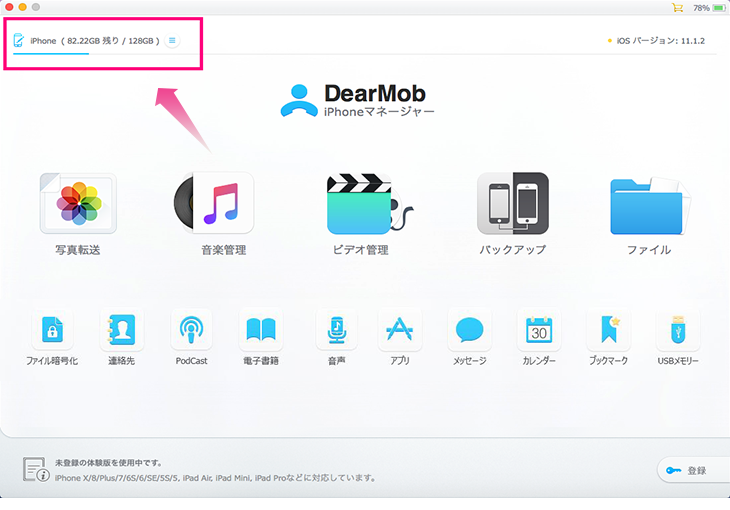Open 写真転送 photo transfer
730x510 pixels.
pos(78,204)
